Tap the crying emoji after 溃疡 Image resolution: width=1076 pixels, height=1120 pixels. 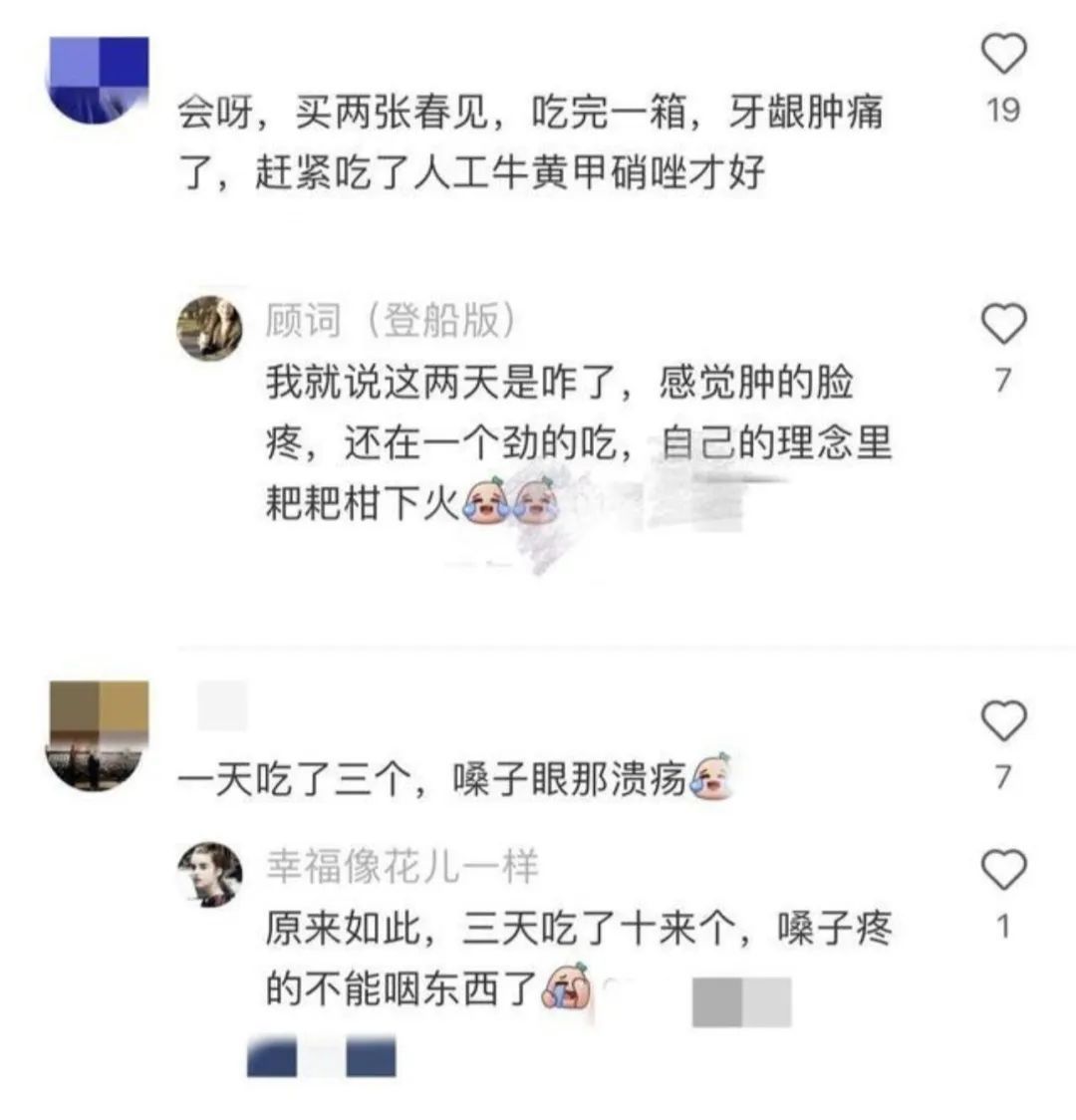tap(711, 776)
